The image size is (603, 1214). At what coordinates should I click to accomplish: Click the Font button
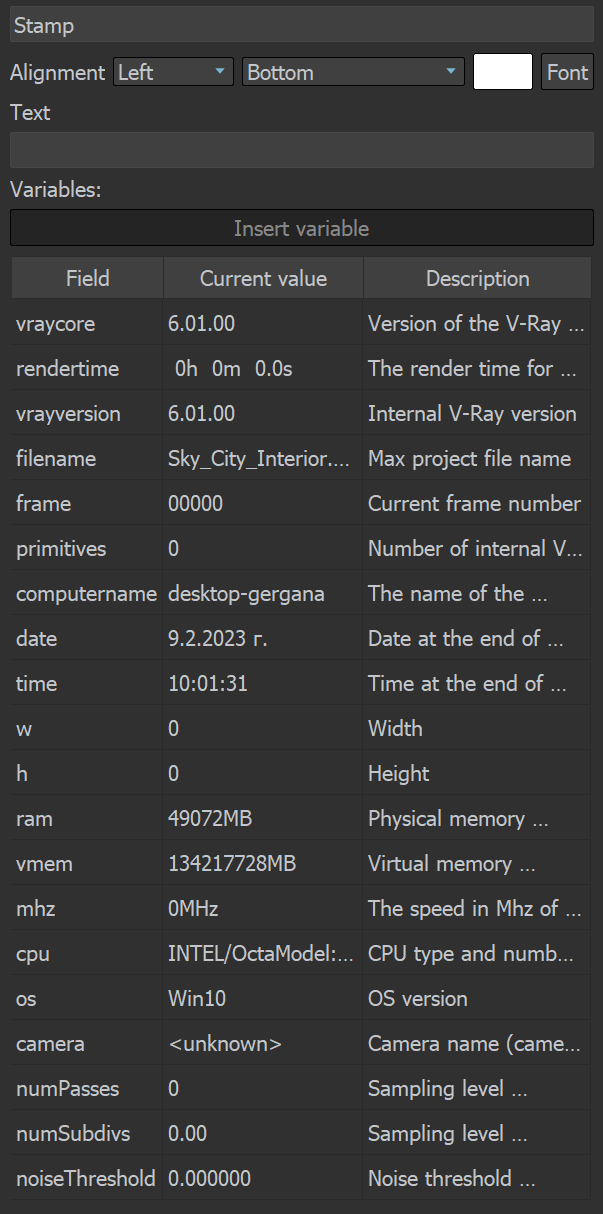coord(567,72)
